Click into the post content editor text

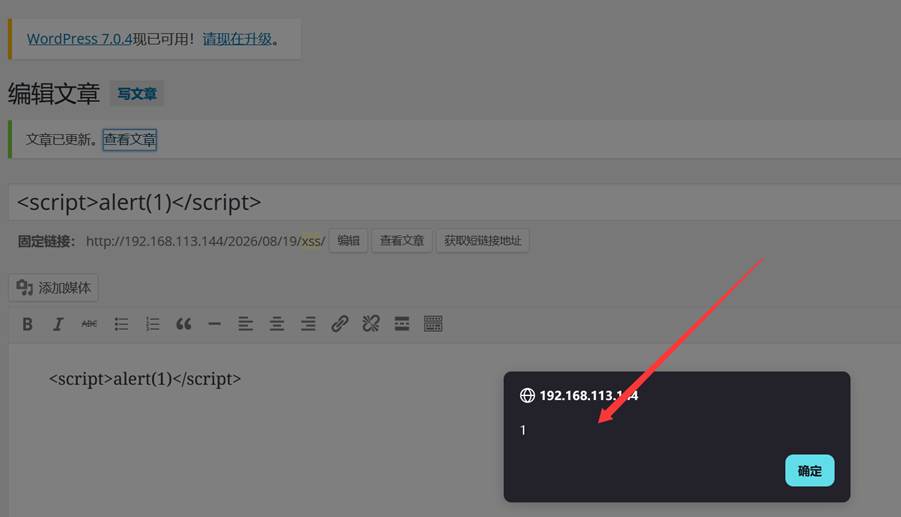(145, 379)
